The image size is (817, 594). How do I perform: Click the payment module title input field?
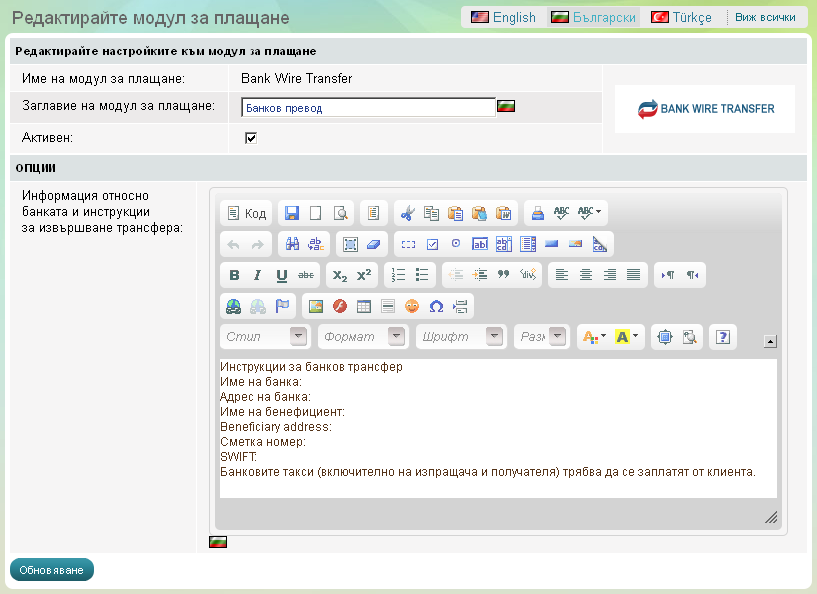pos(368,108)
